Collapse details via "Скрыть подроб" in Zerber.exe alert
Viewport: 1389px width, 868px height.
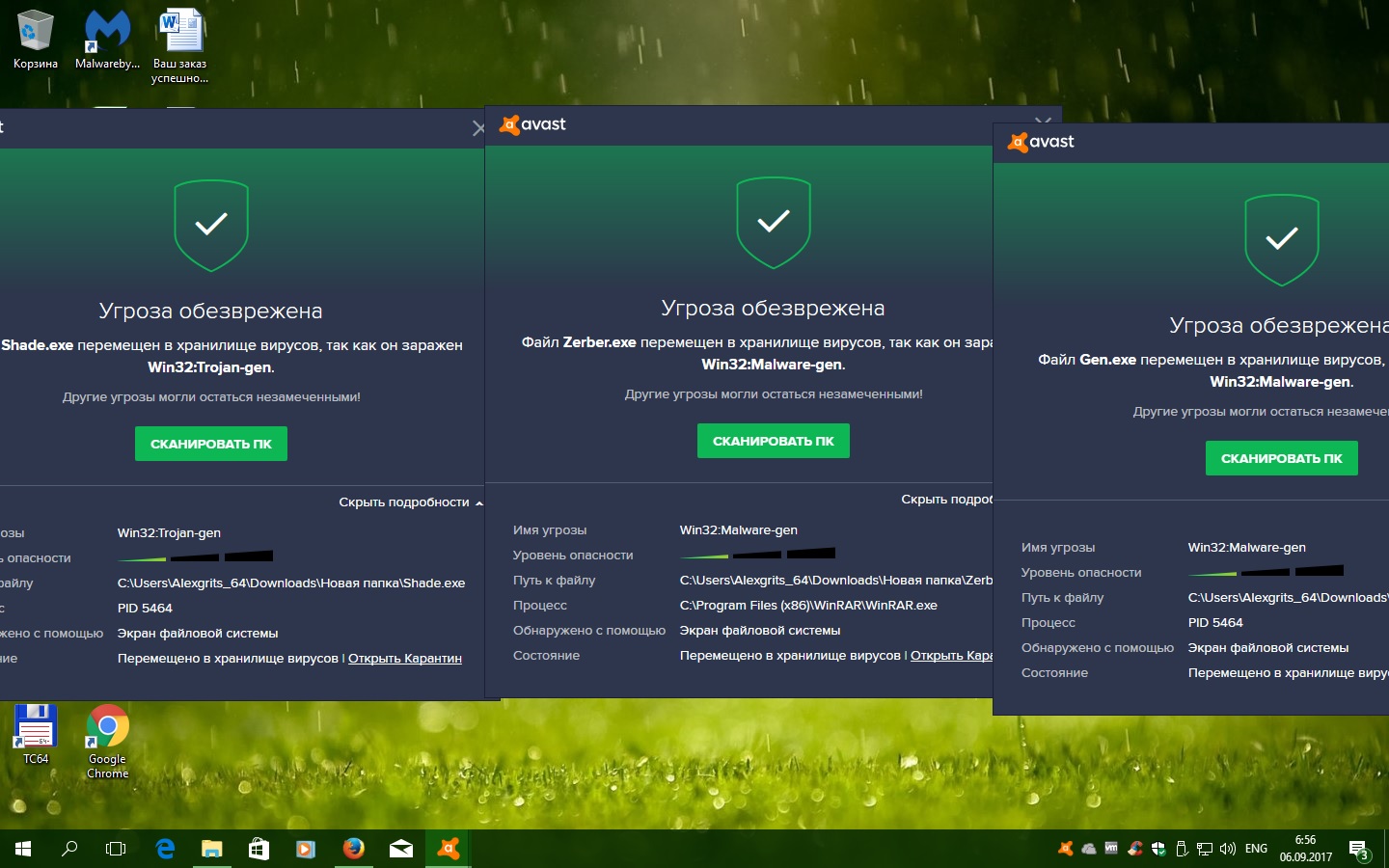click(947, 500)
